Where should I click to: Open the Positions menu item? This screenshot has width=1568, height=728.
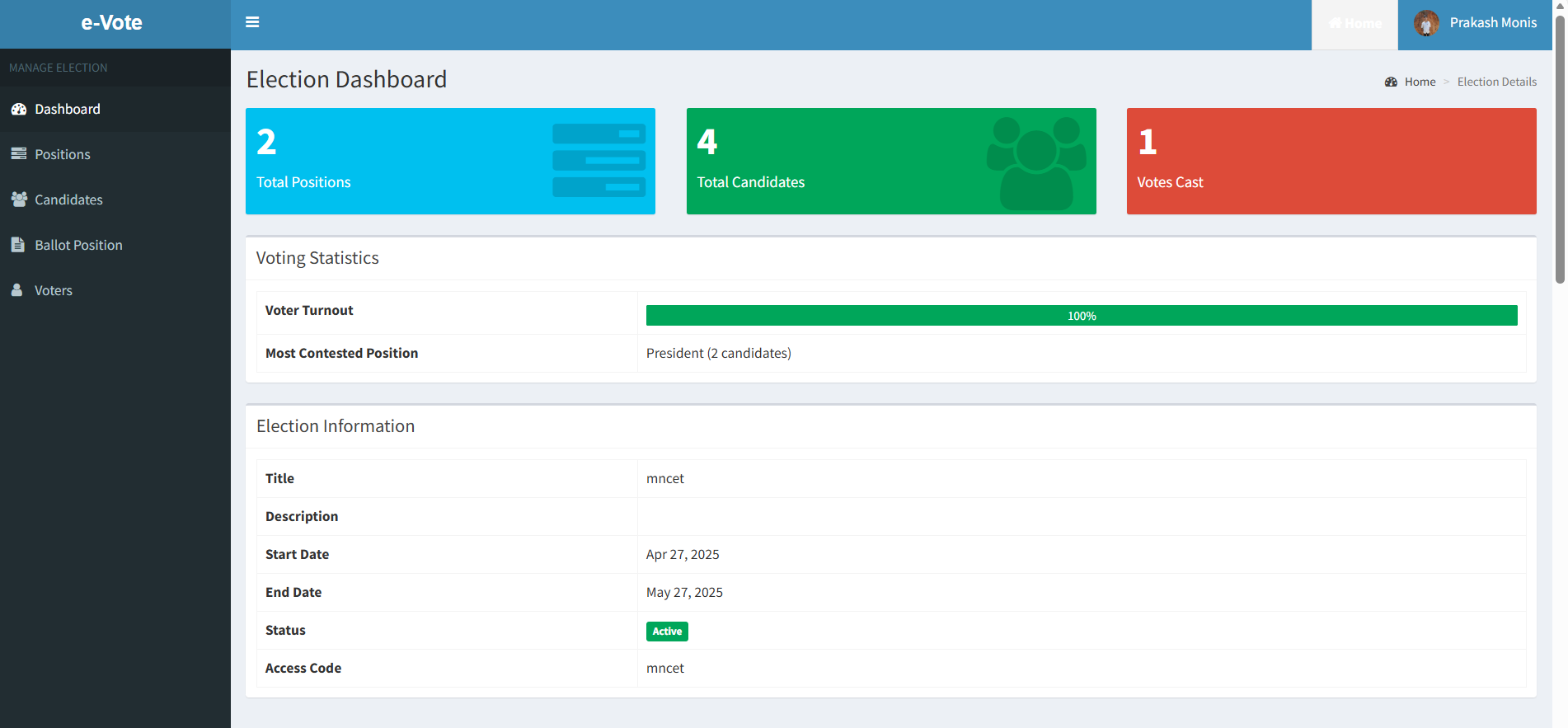[x=63, y=154]
